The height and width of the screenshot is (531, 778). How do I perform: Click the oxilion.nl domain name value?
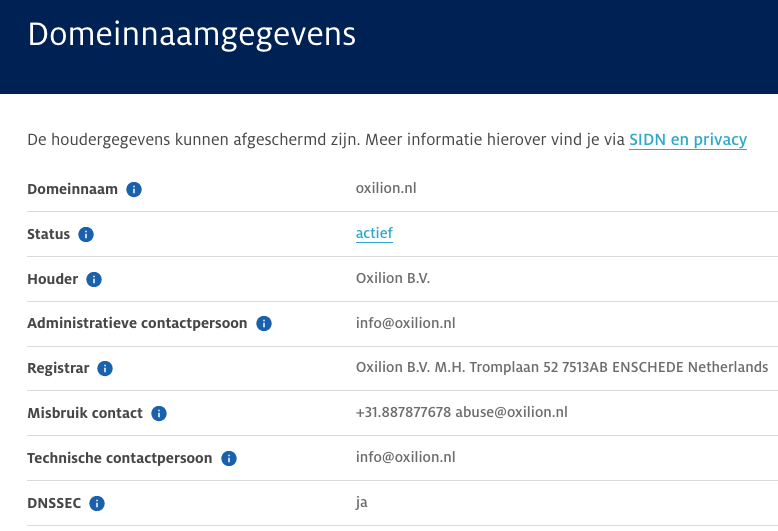click(386, 188)
